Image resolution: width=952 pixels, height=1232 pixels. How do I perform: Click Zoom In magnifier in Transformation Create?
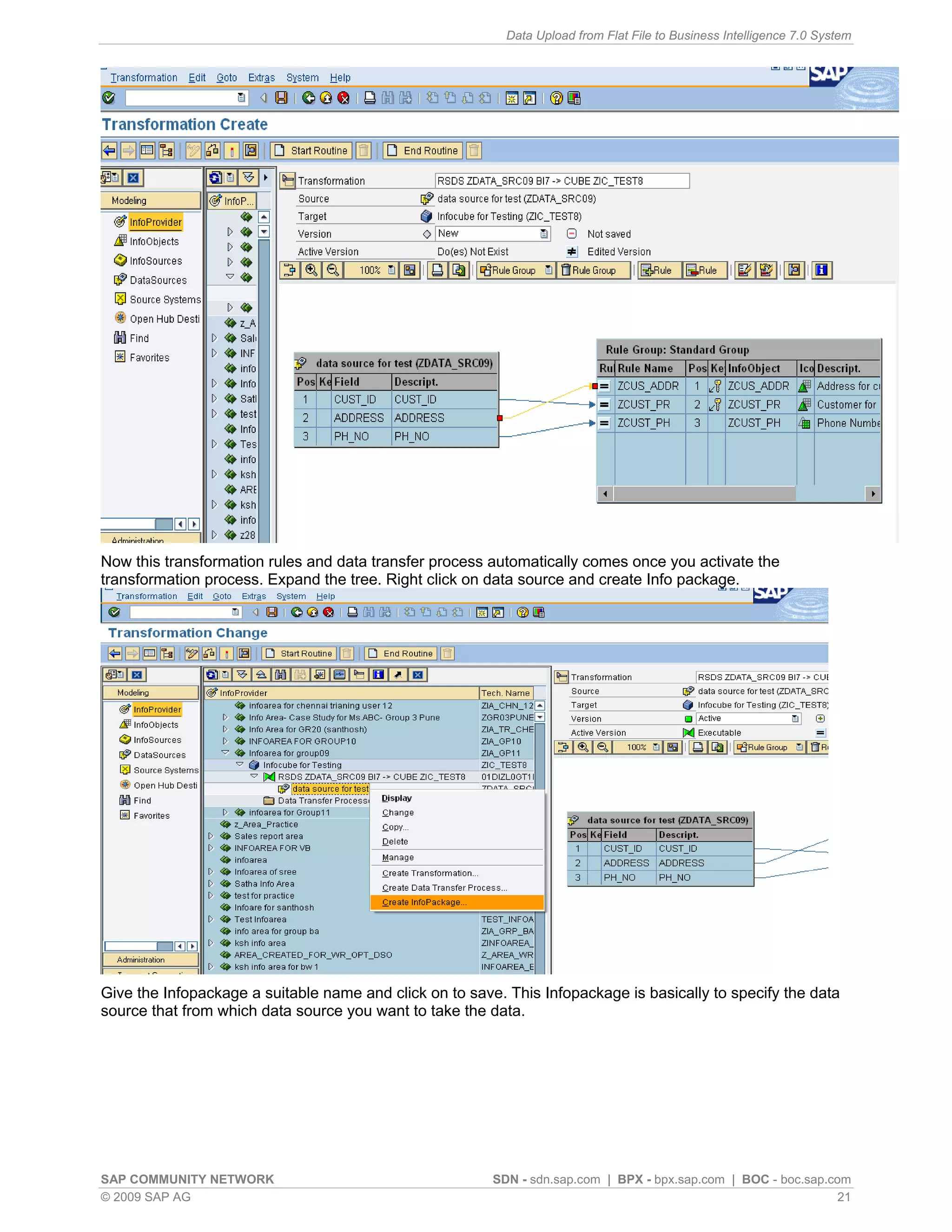tap(311, 270)
